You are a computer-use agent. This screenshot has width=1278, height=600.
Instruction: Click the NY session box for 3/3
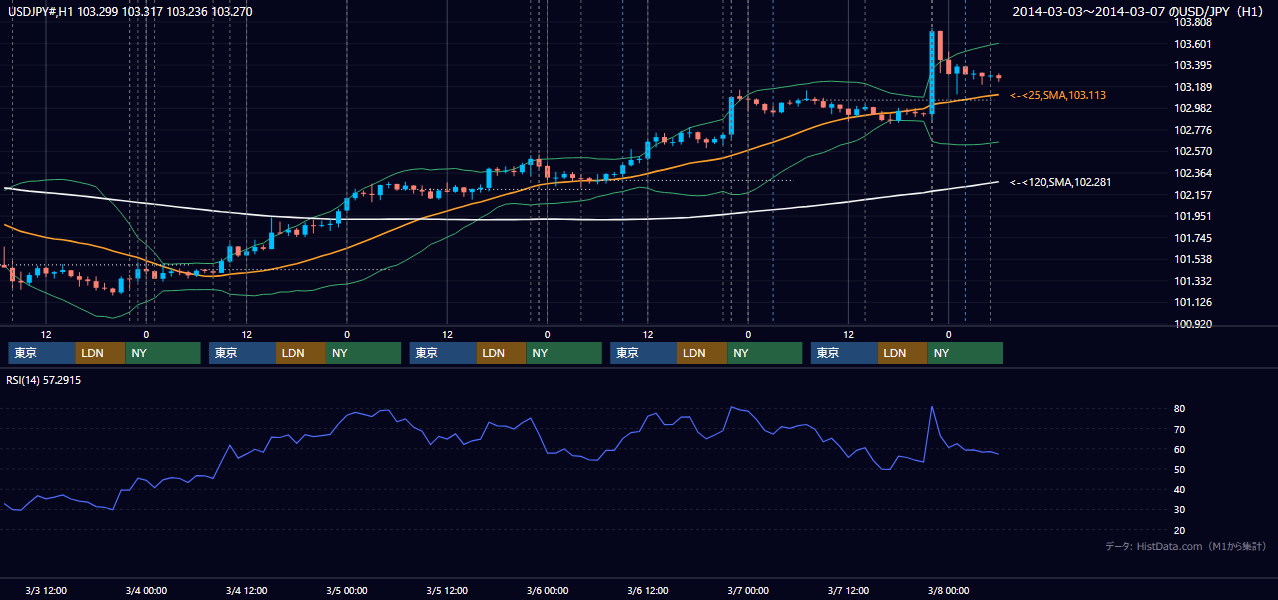(x=163, y=353)
